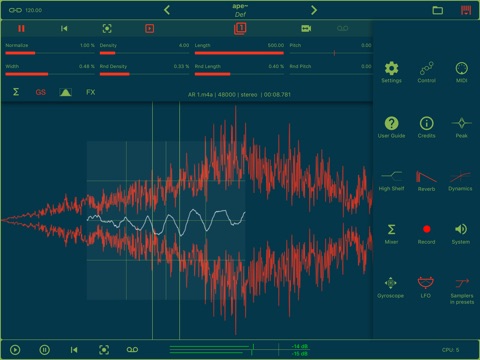Open the file browser folder icon
Viewport: 480px width, 360px height.
pyautogui.click(x=438, y=10)
